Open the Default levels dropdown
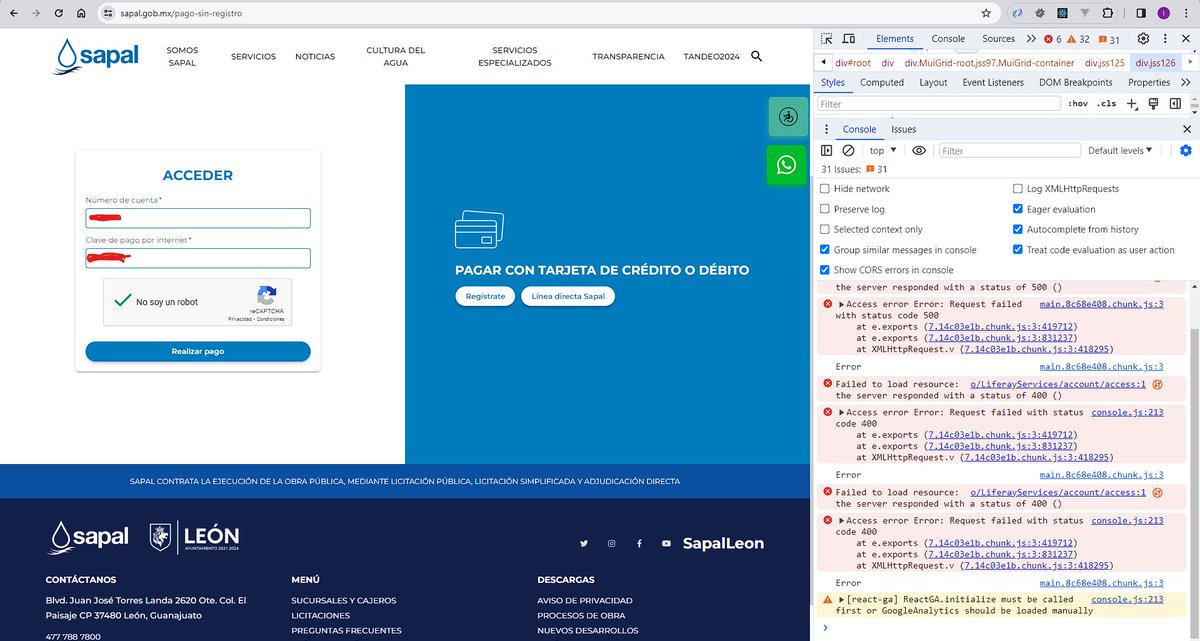 (x=1120, y=150)
